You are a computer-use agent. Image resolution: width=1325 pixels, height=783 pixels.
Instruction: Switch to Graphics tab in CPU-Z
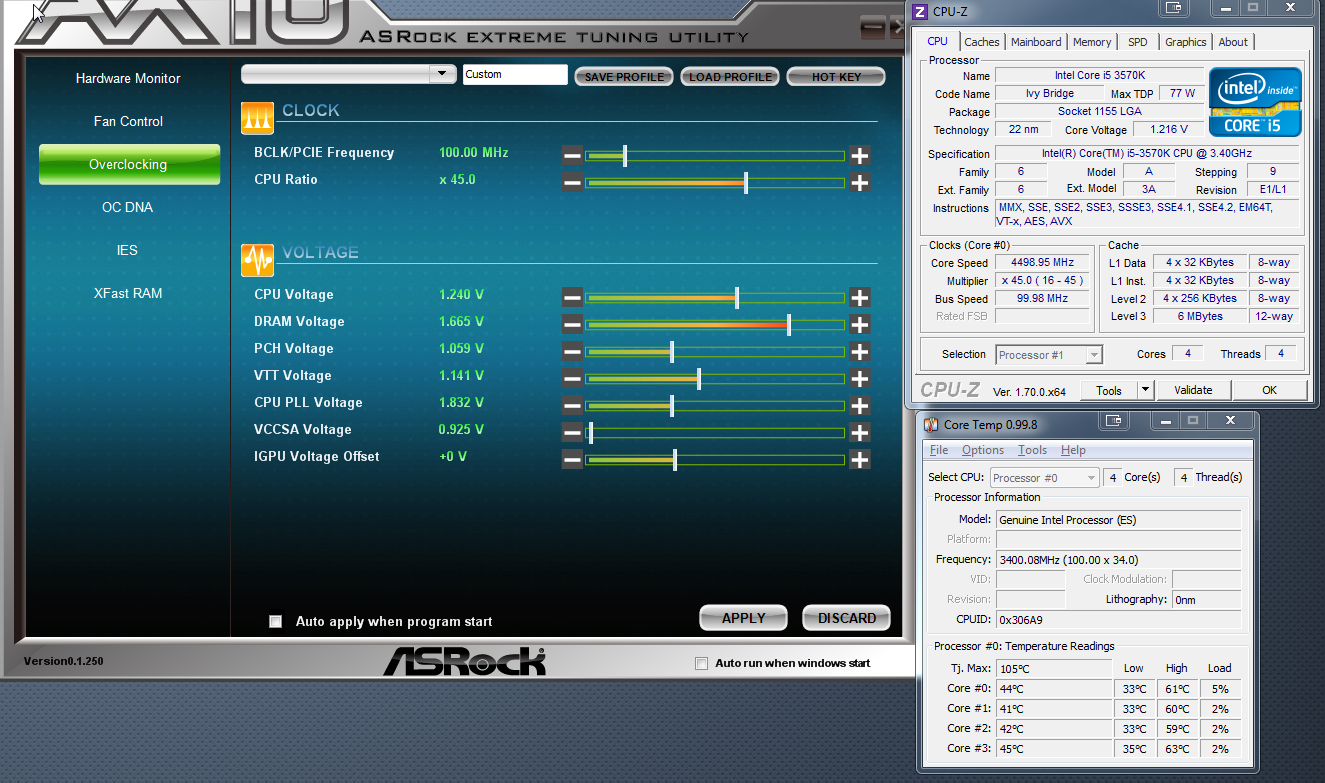click(x=1185, y=42)
